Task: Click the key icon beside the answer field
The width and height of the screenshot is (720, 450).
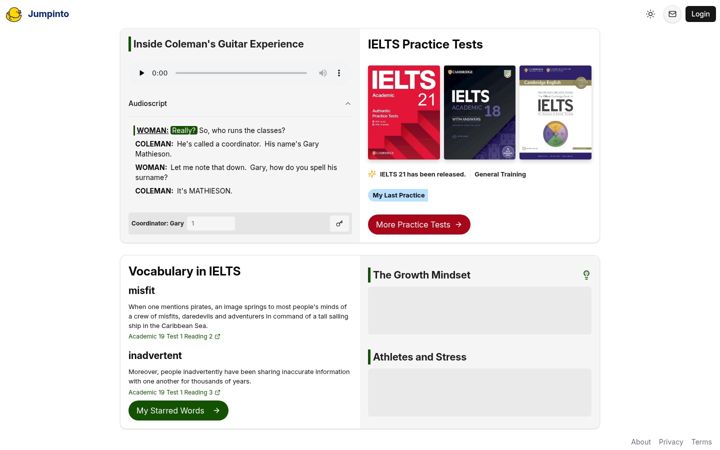Action: (339, 224)
